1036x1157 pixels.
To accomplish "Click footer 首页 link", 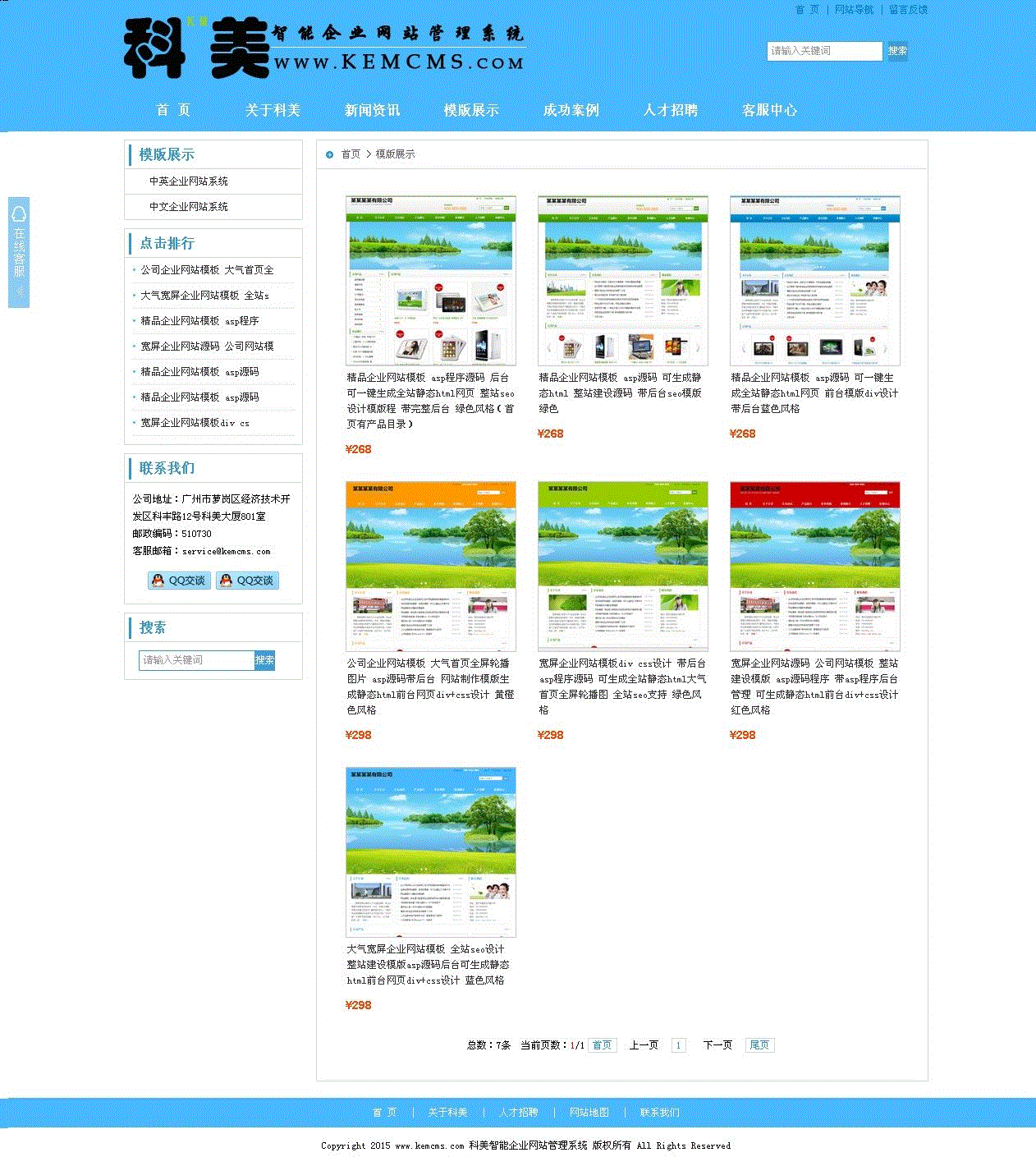I will point(384,1113).
